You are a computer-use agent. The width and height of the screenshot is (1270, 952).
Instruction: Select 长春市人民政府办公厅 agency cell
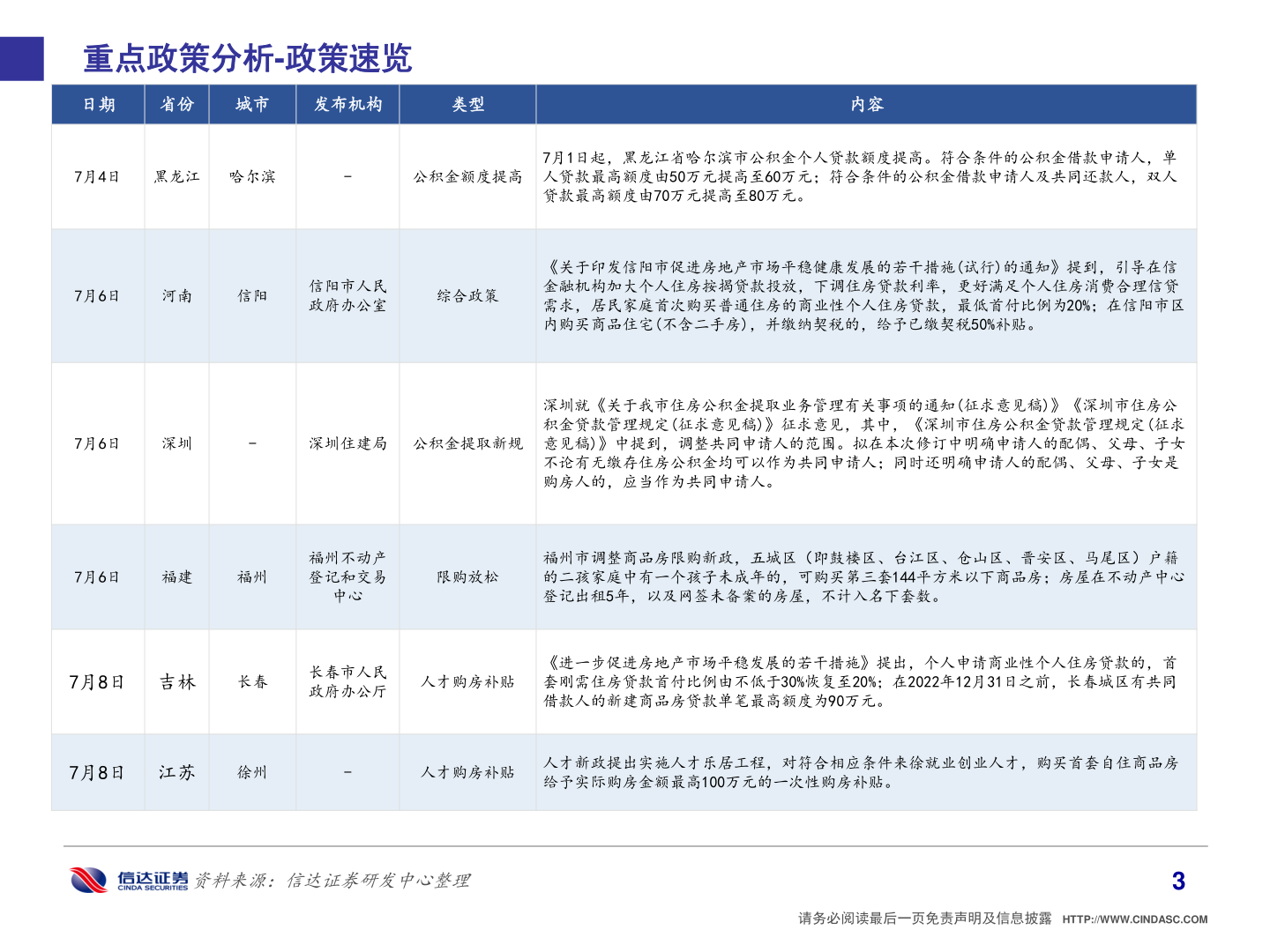347,681
